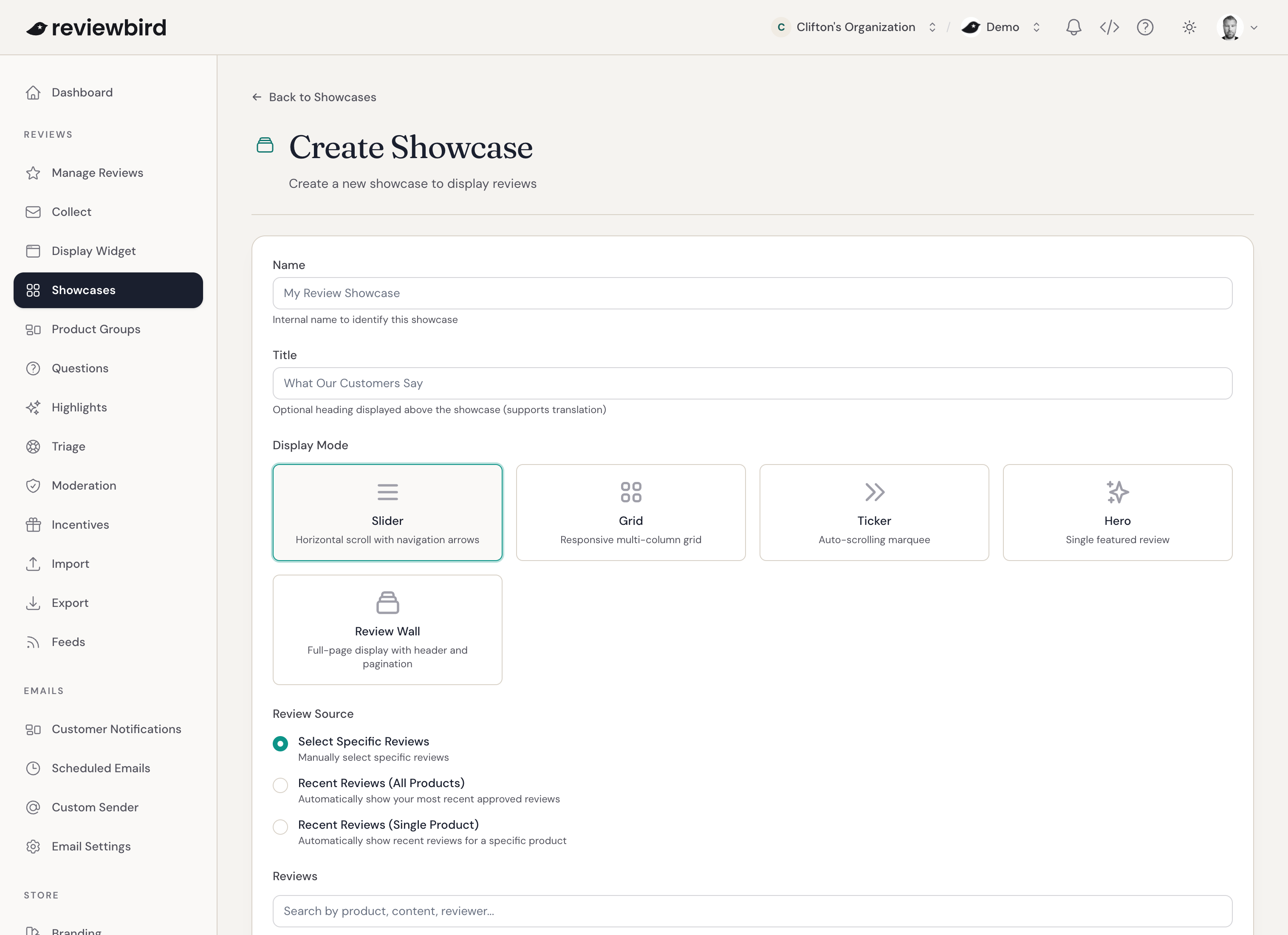The height and width of the screenshot is (935, 1288).
Task: Pick the Ticker display mode card
Action: pos(874,513)
